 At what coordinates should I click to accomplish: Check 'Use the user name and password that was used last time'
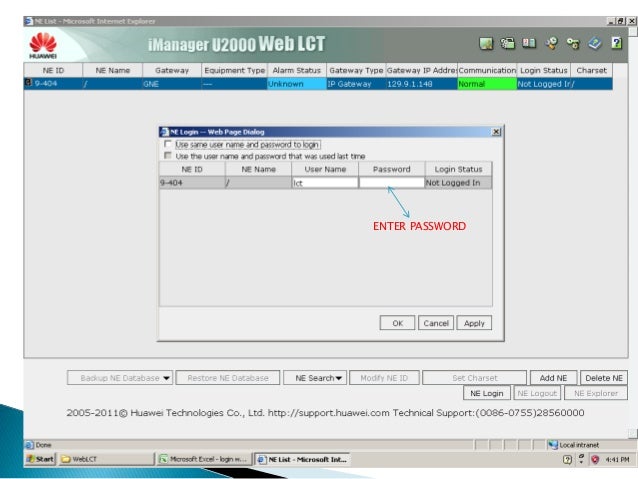point(167,155)
